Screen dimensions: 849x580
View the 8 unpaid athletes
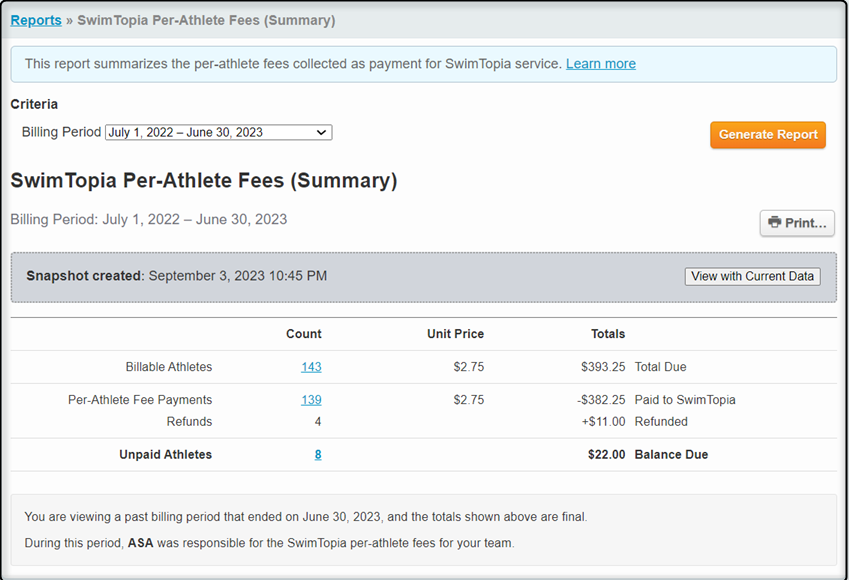(x=317, y=454)
